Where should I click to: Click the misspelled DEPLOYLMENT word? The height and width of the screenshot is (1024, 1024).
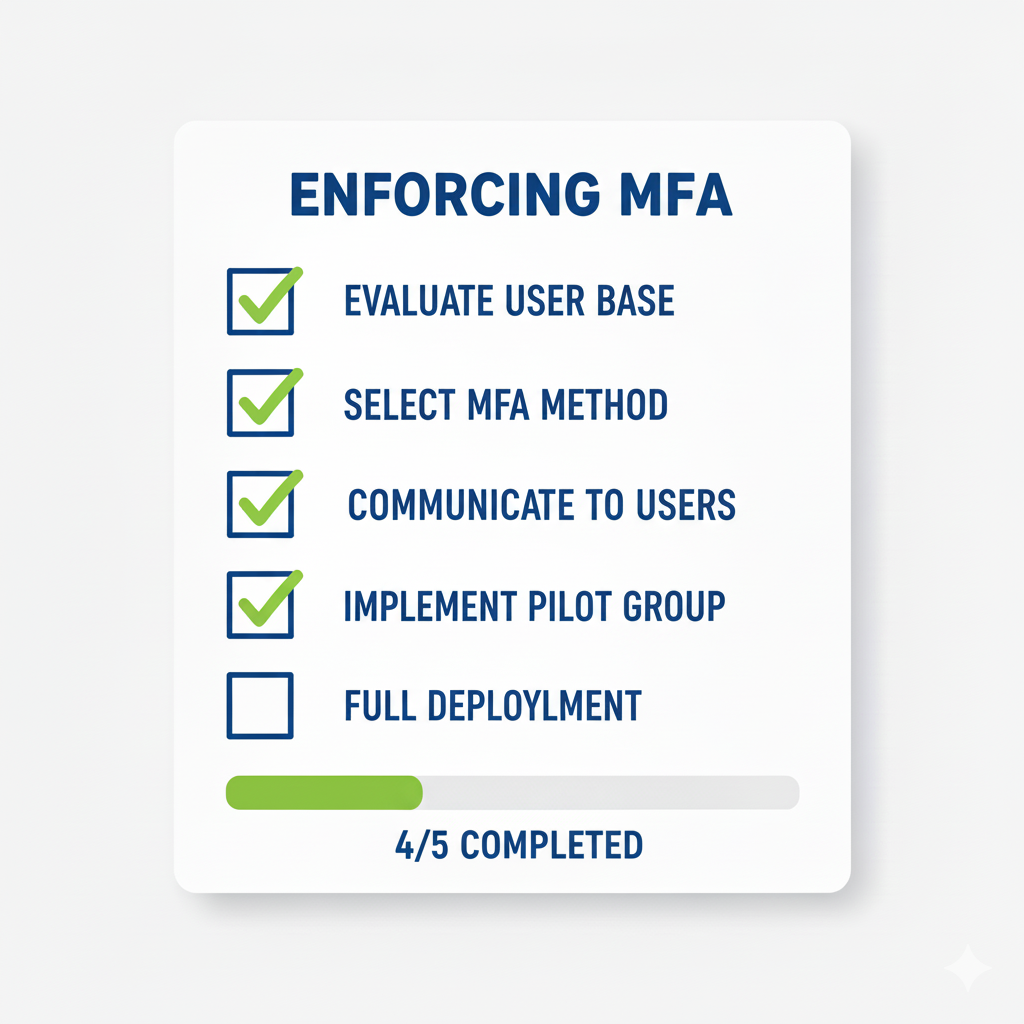pos(535,705)
